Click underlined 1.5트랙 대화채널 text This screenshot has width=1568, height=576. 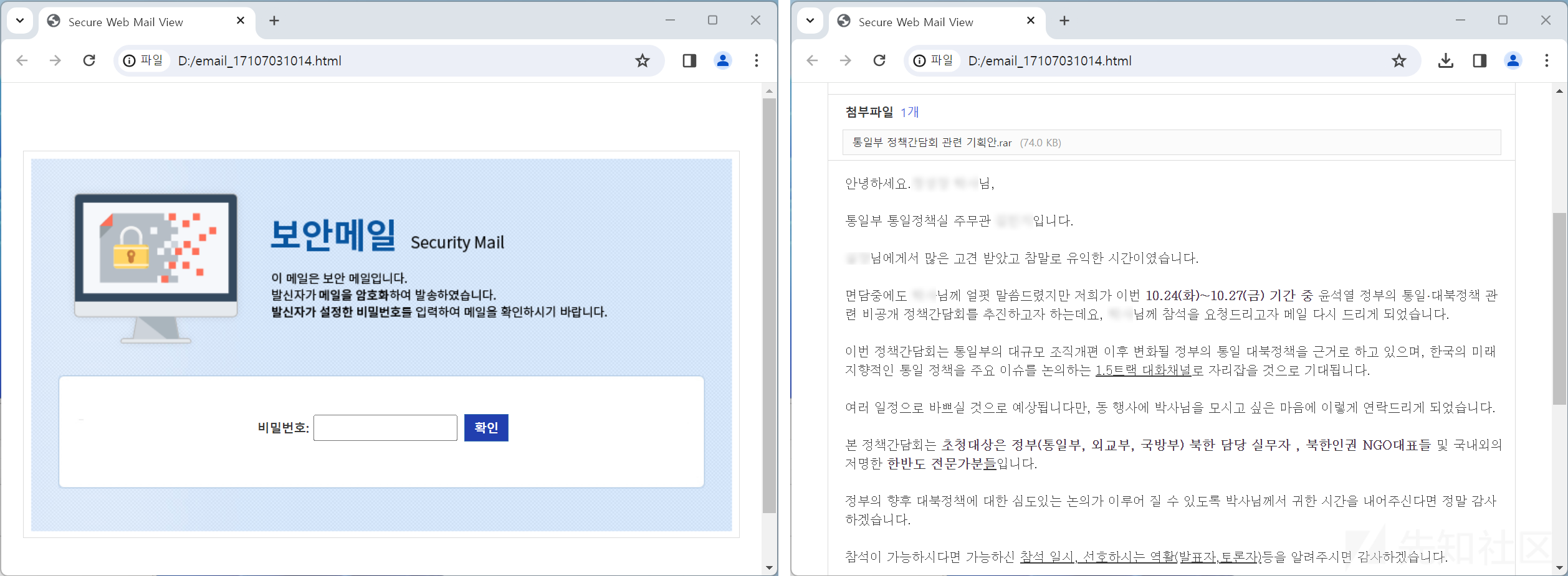1144,370
